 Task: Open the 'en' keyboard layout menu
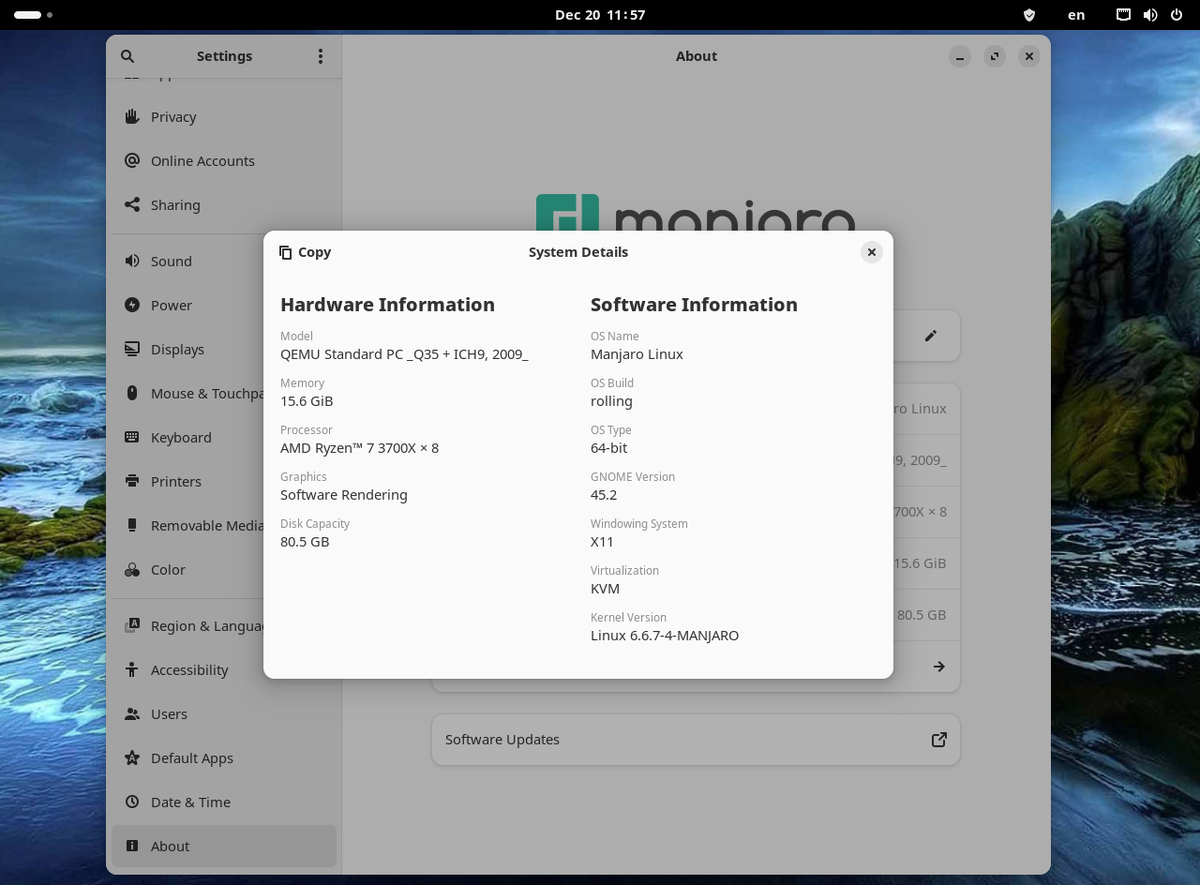pyautogui.click(x=1076, y=15)
